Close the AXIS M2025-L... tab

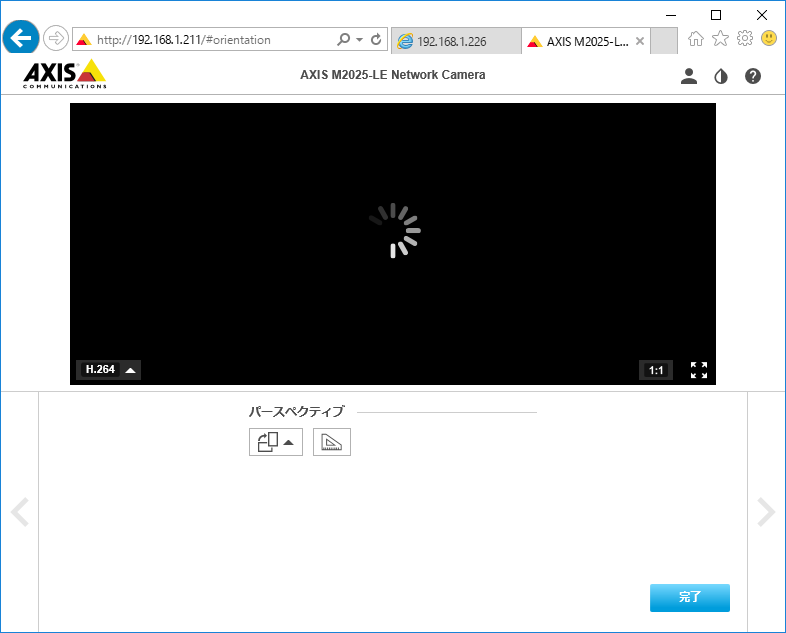click(x=640, y=41)
